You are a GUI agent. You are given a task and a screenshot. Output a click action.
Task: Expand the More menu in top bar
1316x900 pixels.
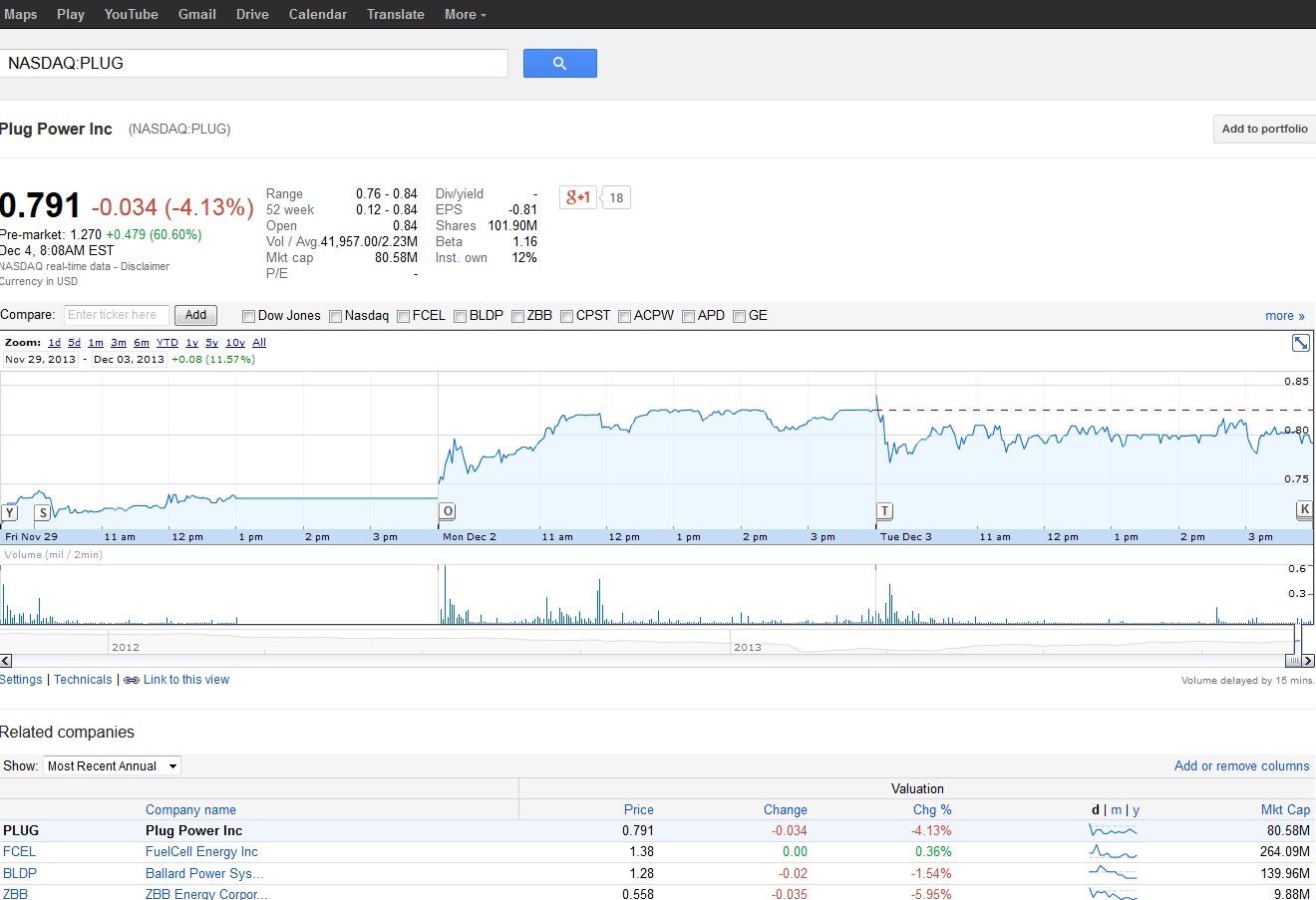pos(465,14)
